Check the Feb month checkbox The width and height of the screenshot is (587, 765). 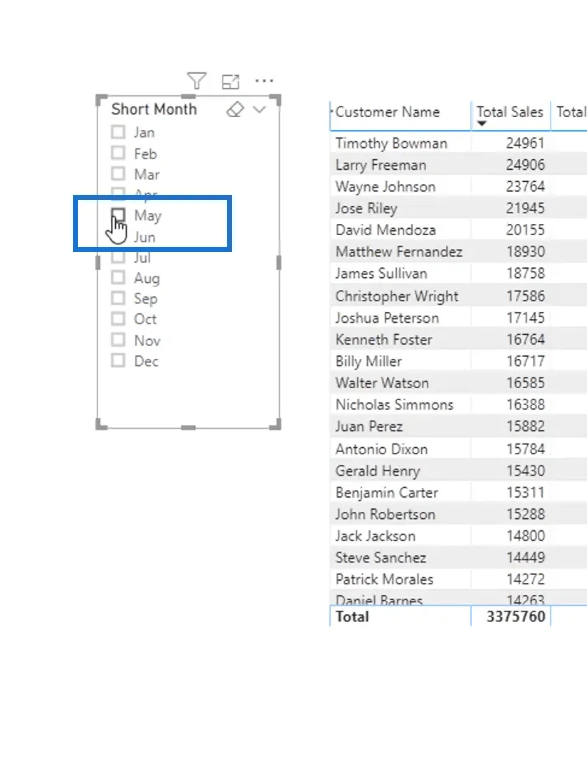[x=118, y=153]
